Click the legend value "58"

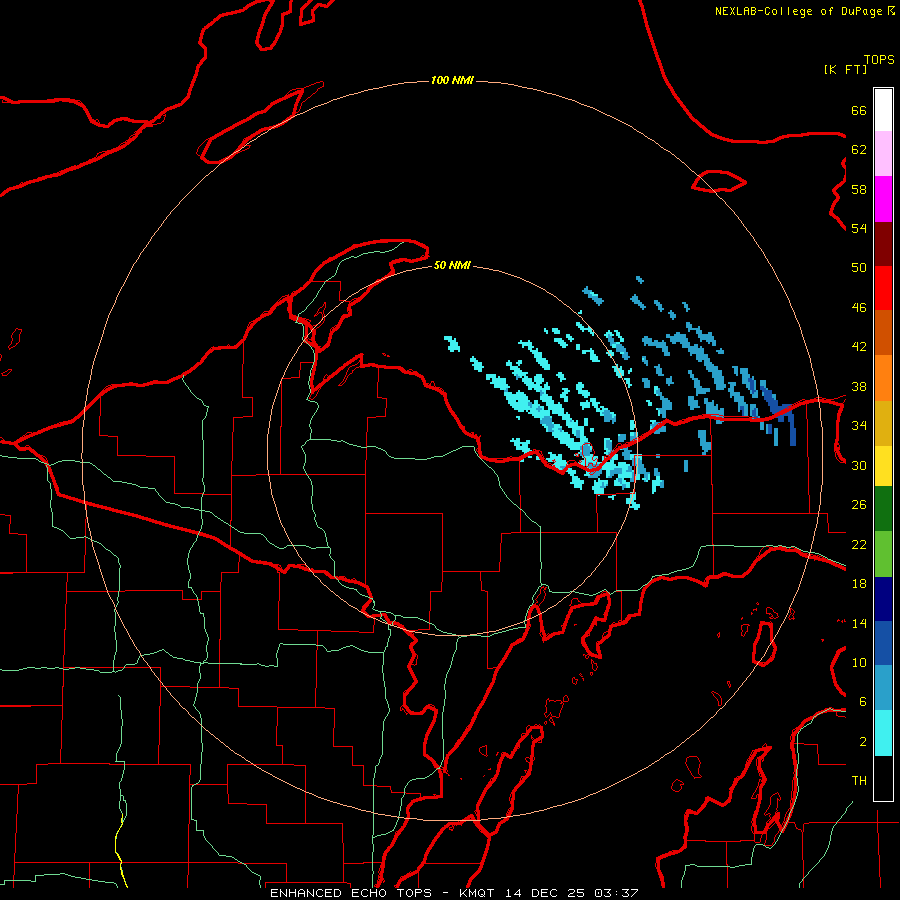[x=859, y=189]
